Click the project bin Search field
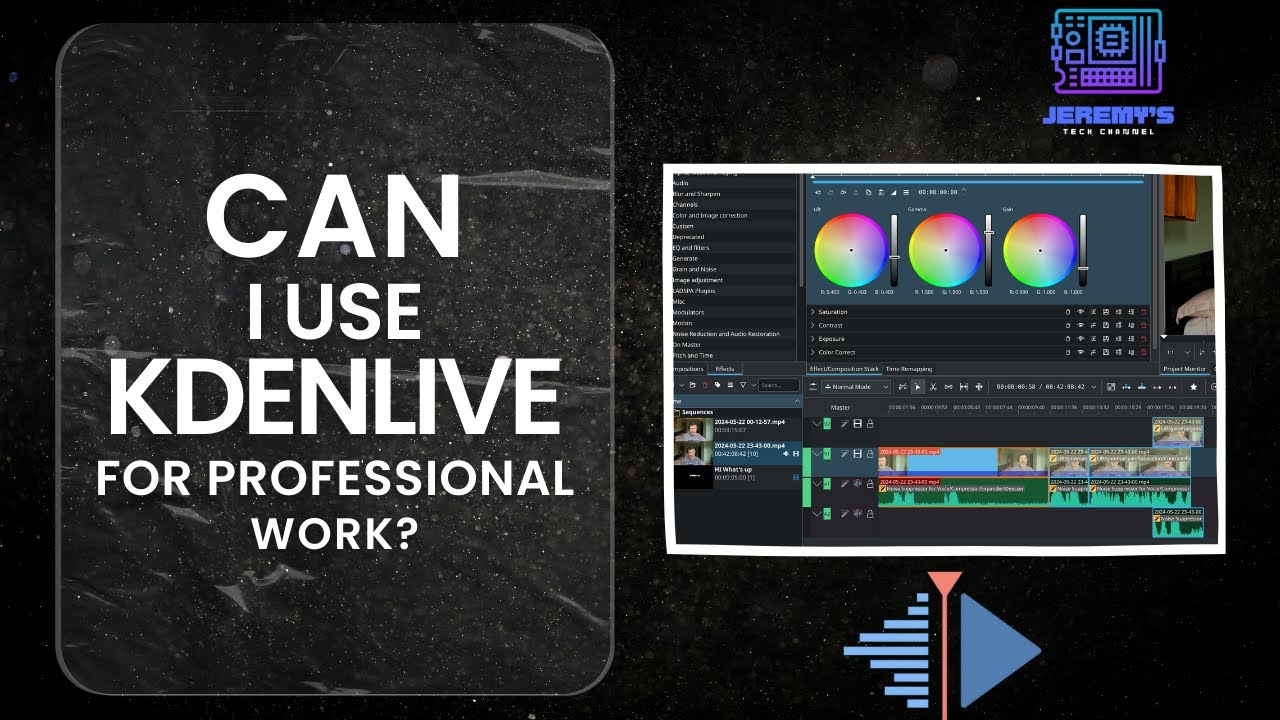The width and height of the screenshot is (1280, 720). [779, 385]
